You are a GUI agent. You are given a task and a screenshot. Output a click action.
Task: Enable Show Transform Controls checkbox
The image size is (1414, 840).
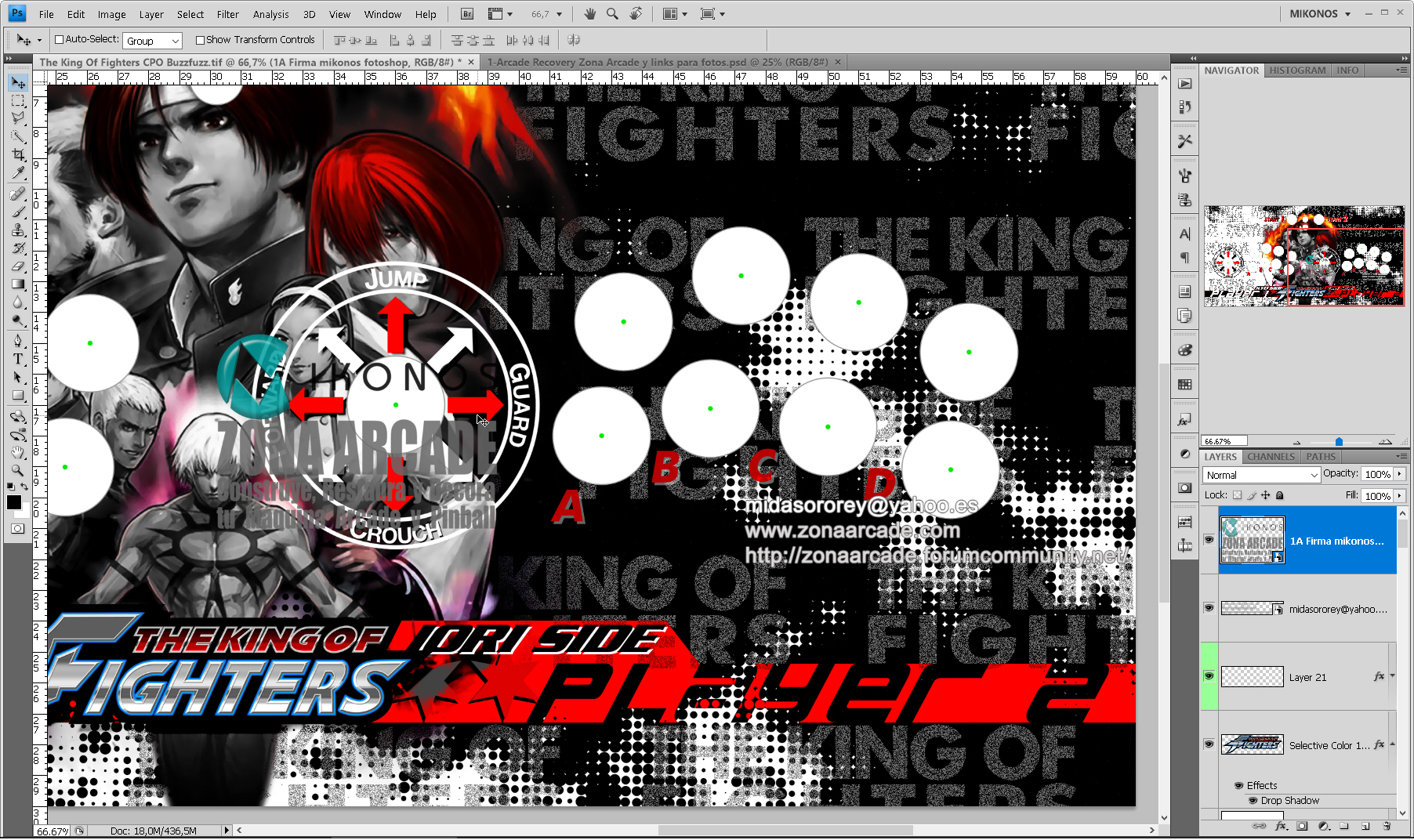pyautogui.click(x=200, y=40)
